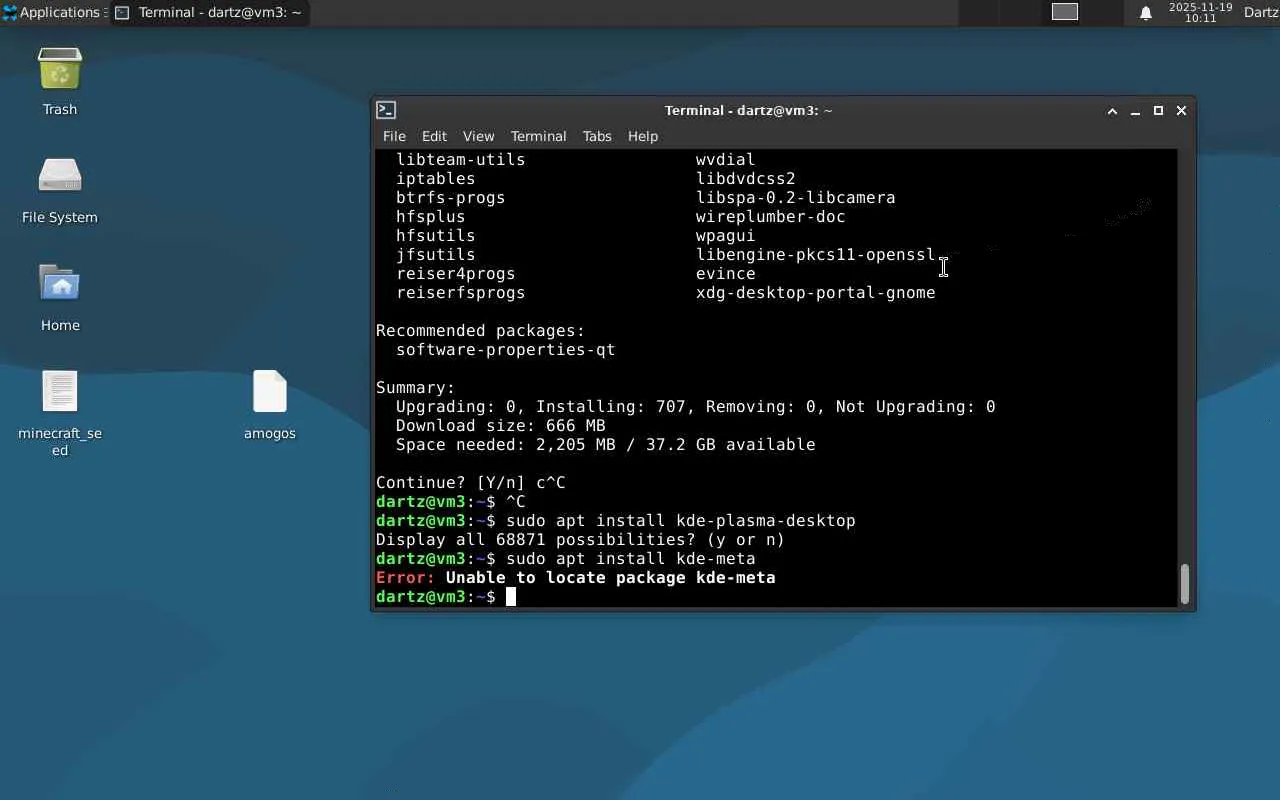This screenshot has height=800, width=1280.
Task: Click the text 'reiserfsprogs' in the terminal
Action: pos(461,293)
